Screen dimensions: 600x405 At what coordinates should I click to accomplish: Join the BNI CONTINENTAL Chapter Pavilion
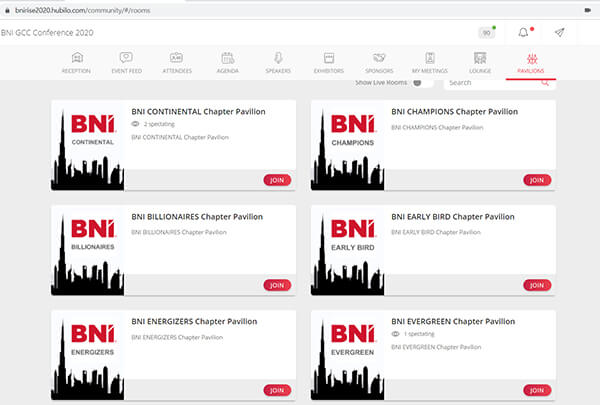point(277,180)
